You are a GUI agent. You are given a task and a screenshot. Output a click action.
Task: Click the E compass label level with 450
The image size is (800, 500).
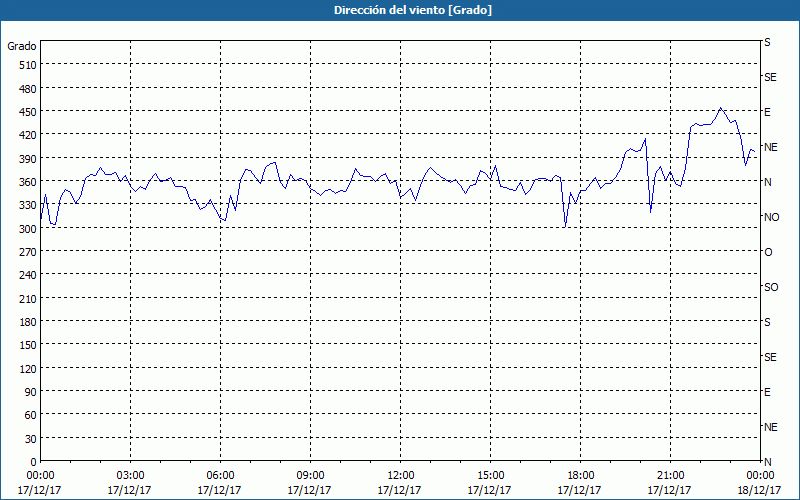[767, 112]
